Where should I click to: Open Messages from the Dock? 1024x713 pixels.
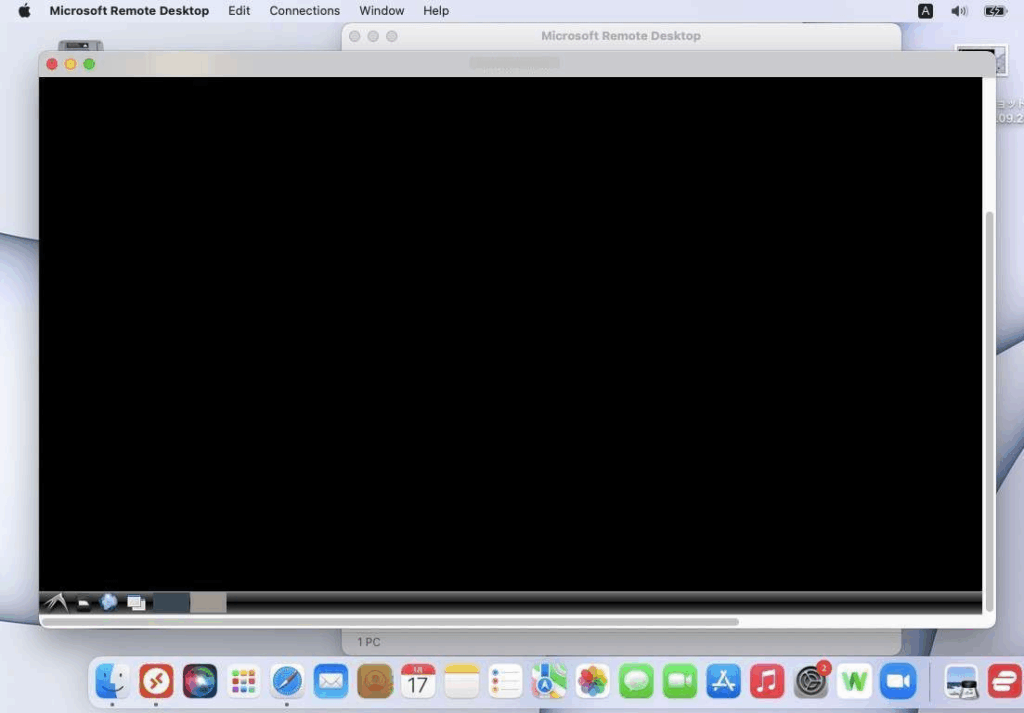coord(636,681)
